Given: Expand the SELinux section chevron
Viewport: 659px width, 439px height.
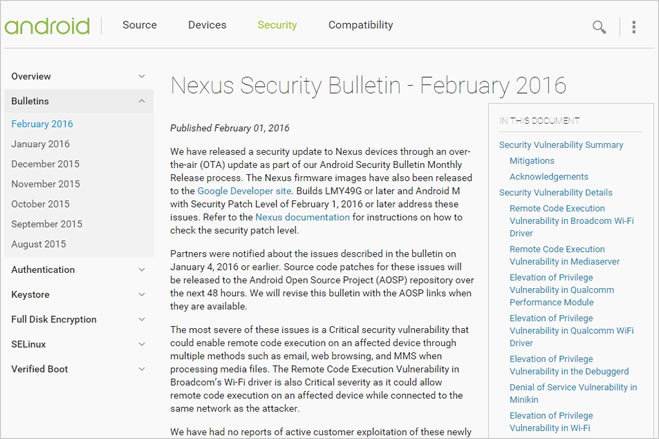Looking at the screenshot, I should (x=142, y=344).
